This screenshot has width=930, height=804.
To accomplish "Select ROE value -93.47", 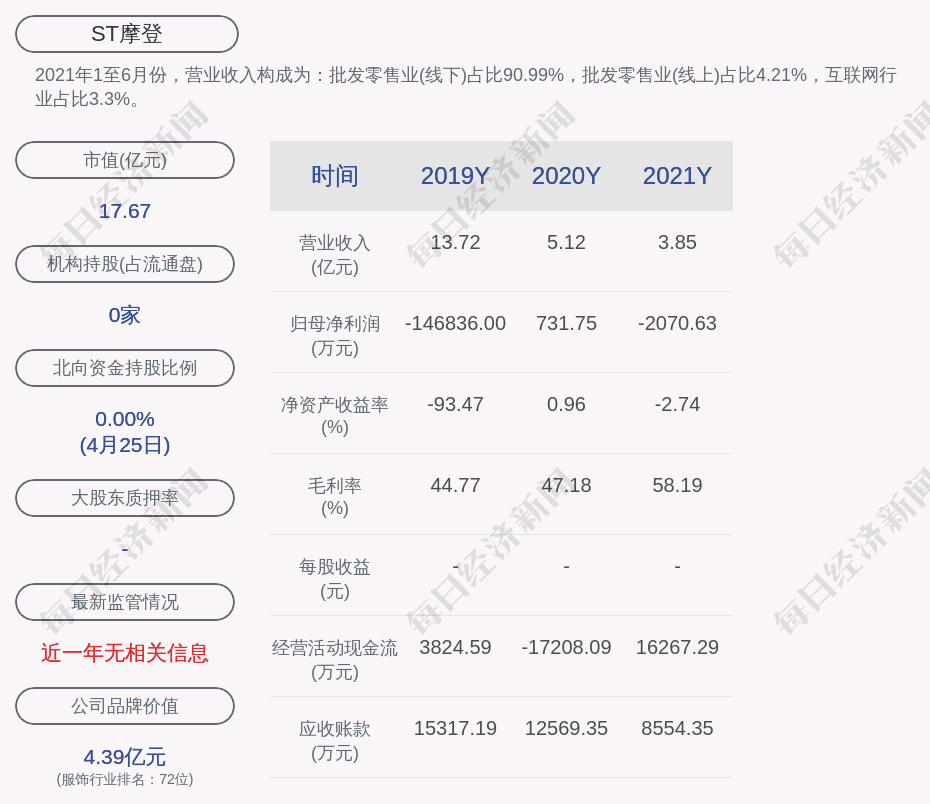I will point(455,404).
